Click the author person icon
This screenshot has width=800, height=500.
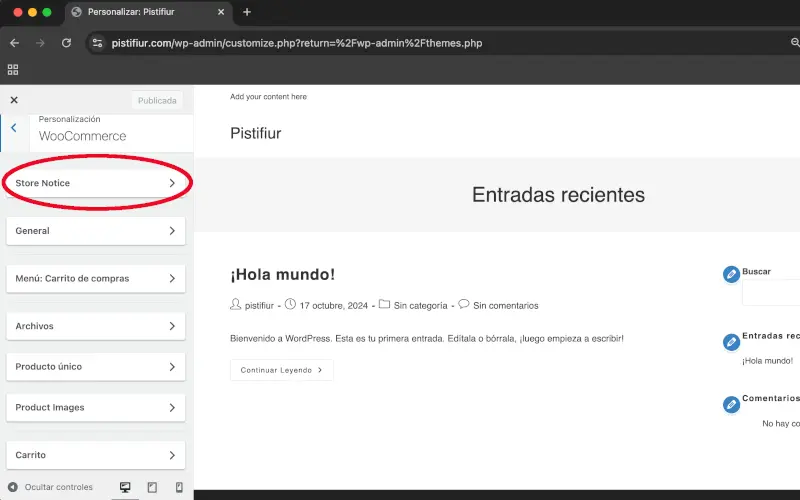(235, 305)
